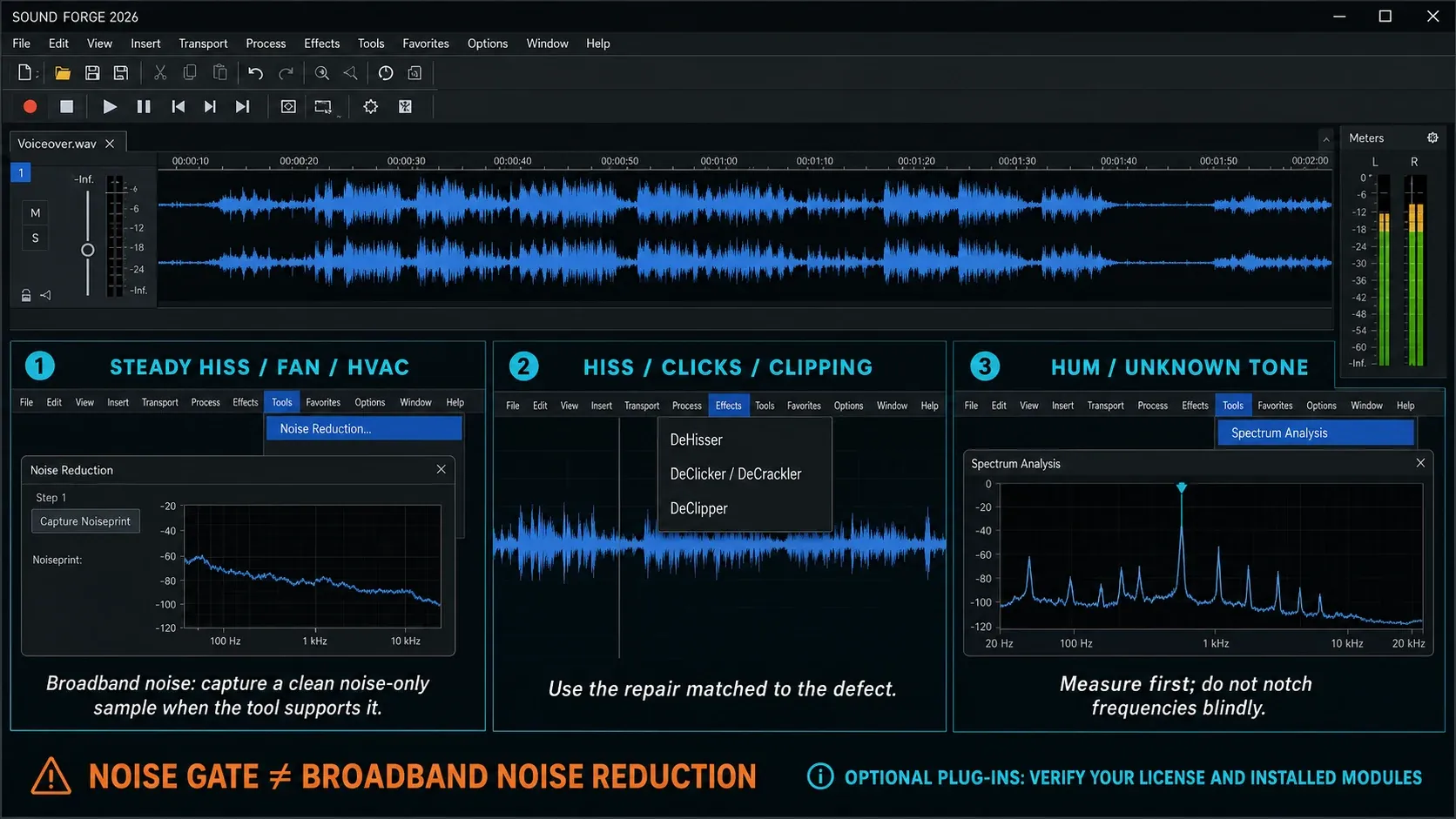Open the dropdown arrow beside the New icon
This screenshot has height=819, width=1456.
coord(37,74)
